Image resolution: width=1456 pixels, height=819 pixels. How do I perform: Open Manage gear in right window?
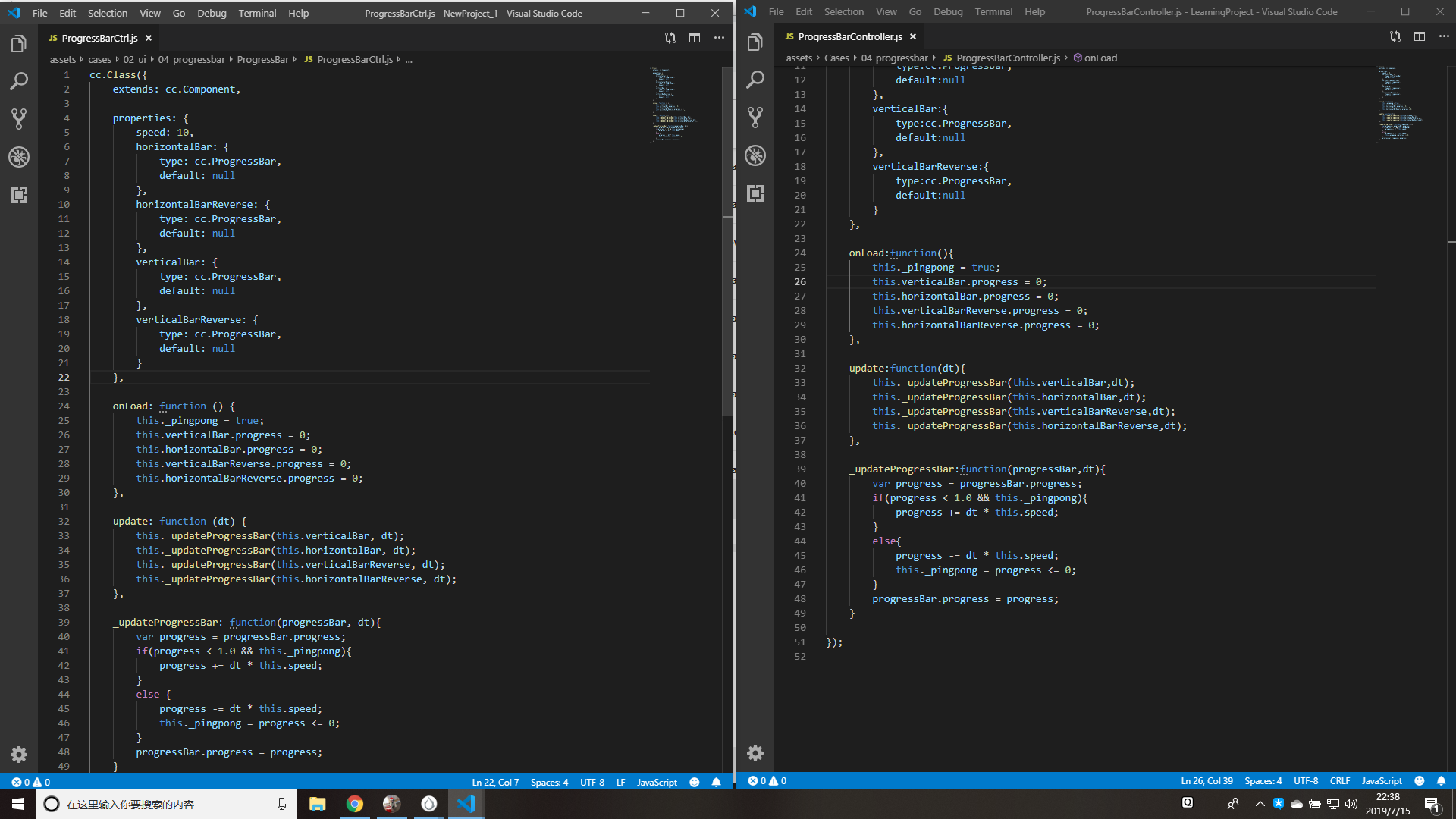click(755, 752)
